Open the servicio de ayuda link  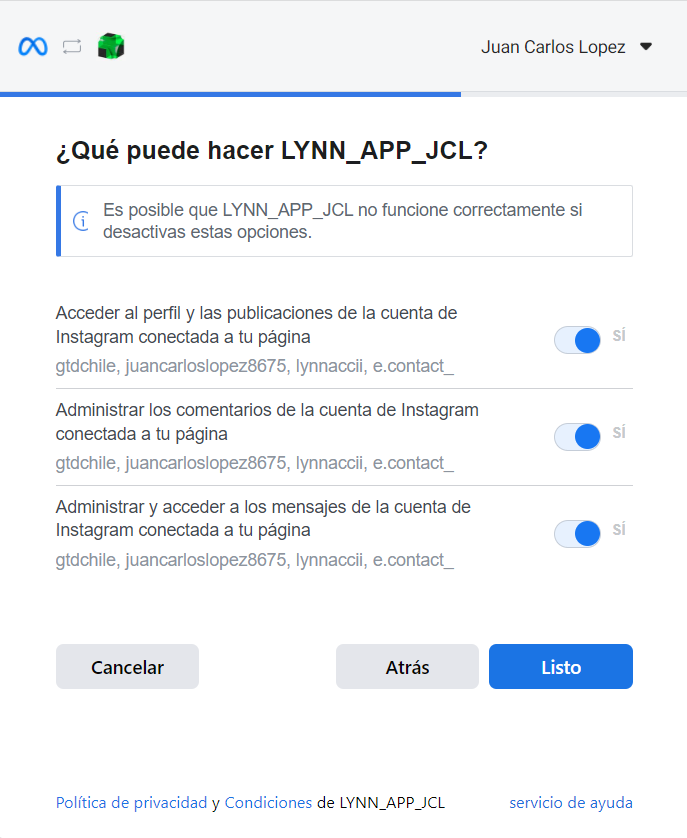(570, 803)
